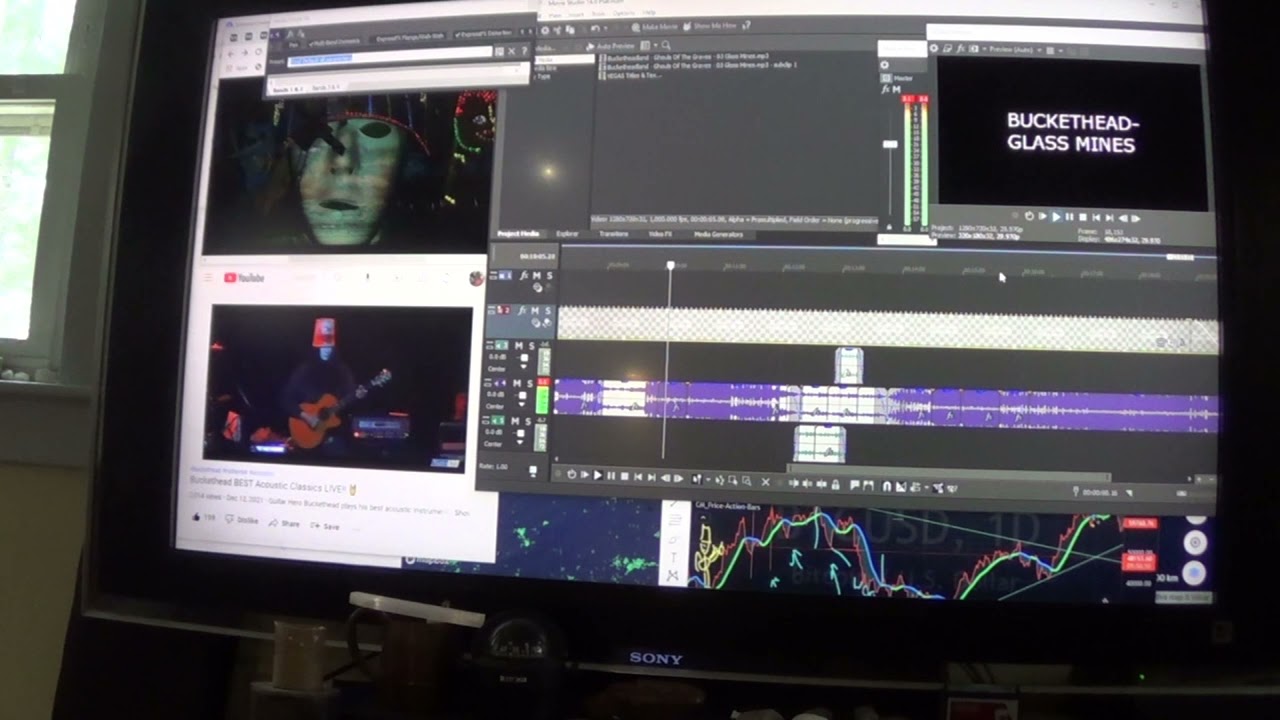Image resolution: width=1280 pixels, height=720 pixels.
Task: Go to start of project
Action: 638,476
